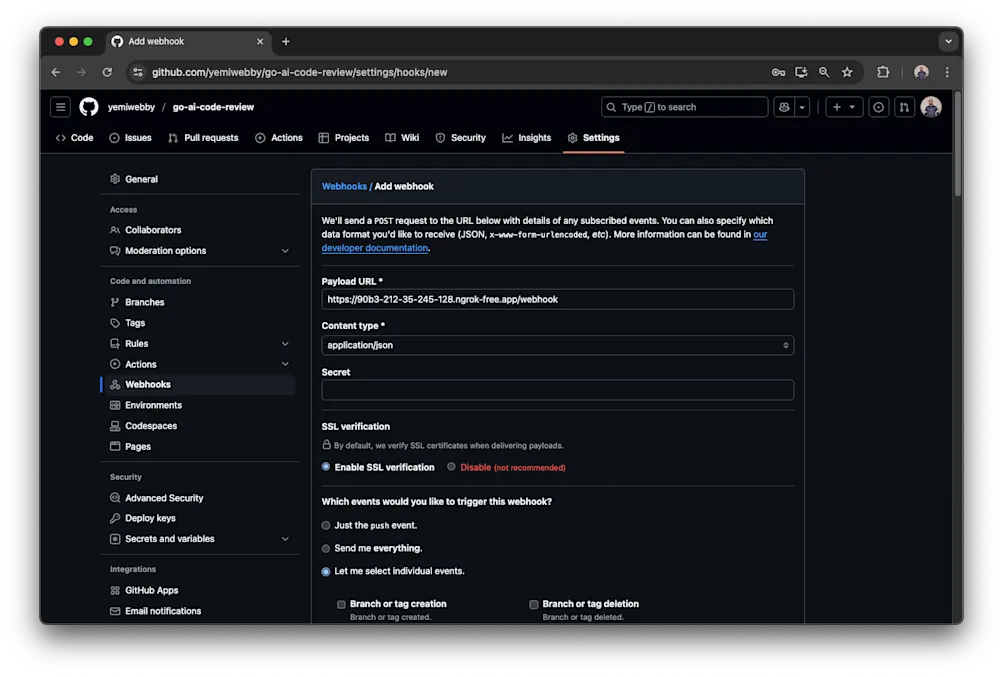
Task: Open the Content type dropdown
Action: pyautogui.click(x=557, y=344)
